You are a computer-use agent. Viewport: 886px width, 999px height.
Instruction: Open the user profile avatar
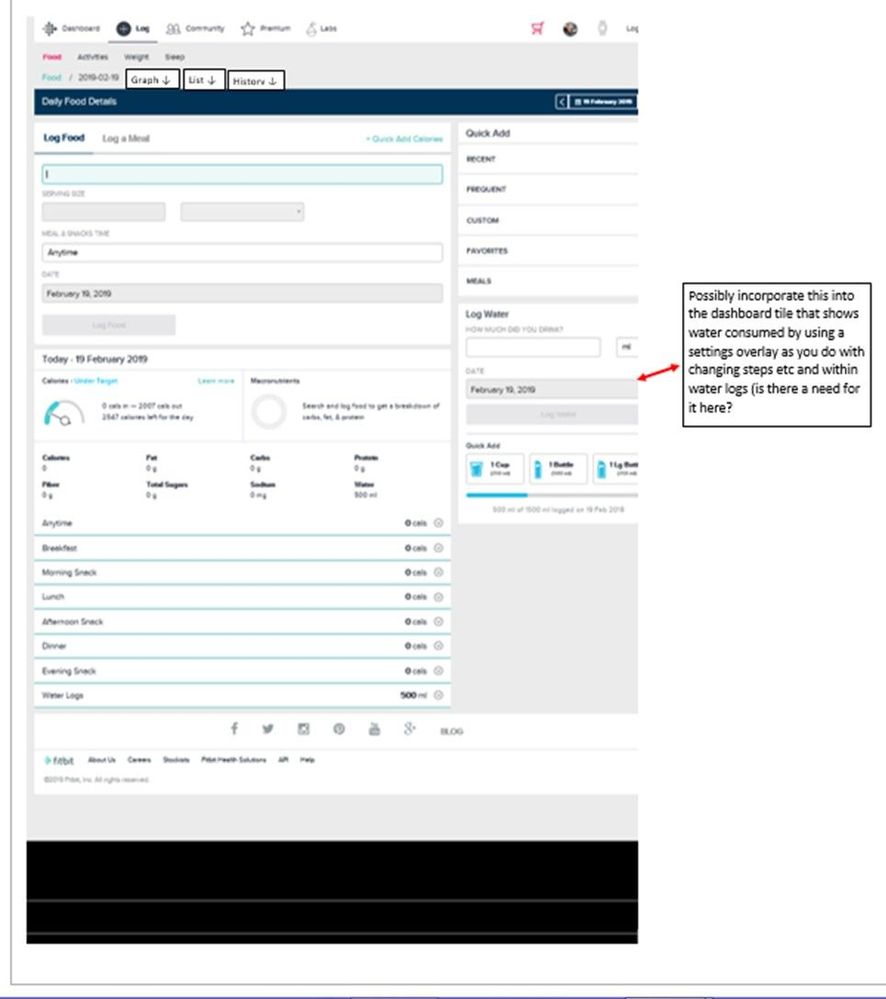click(x=570, y=29)
